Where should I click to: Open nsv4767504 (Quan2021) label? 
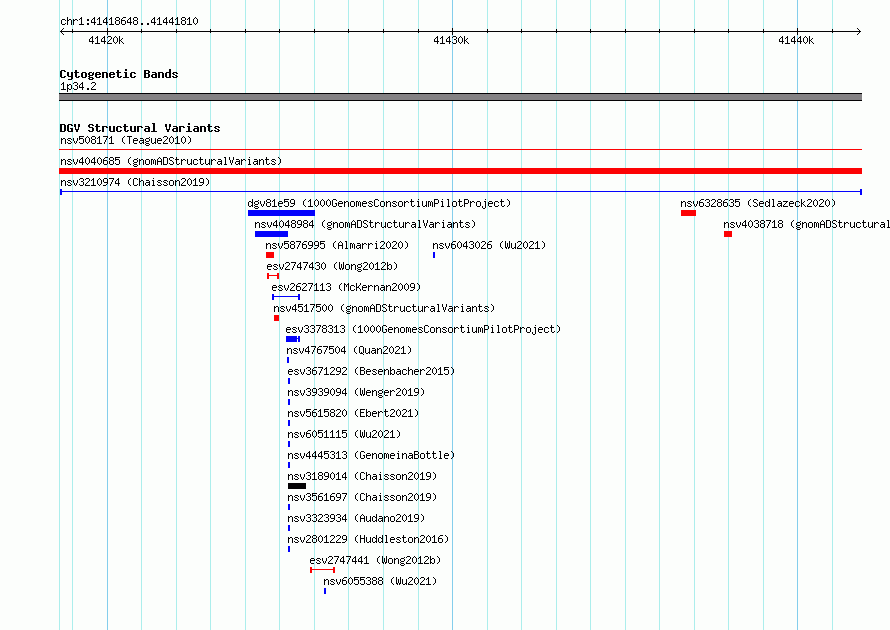click(x=349, y=350)
